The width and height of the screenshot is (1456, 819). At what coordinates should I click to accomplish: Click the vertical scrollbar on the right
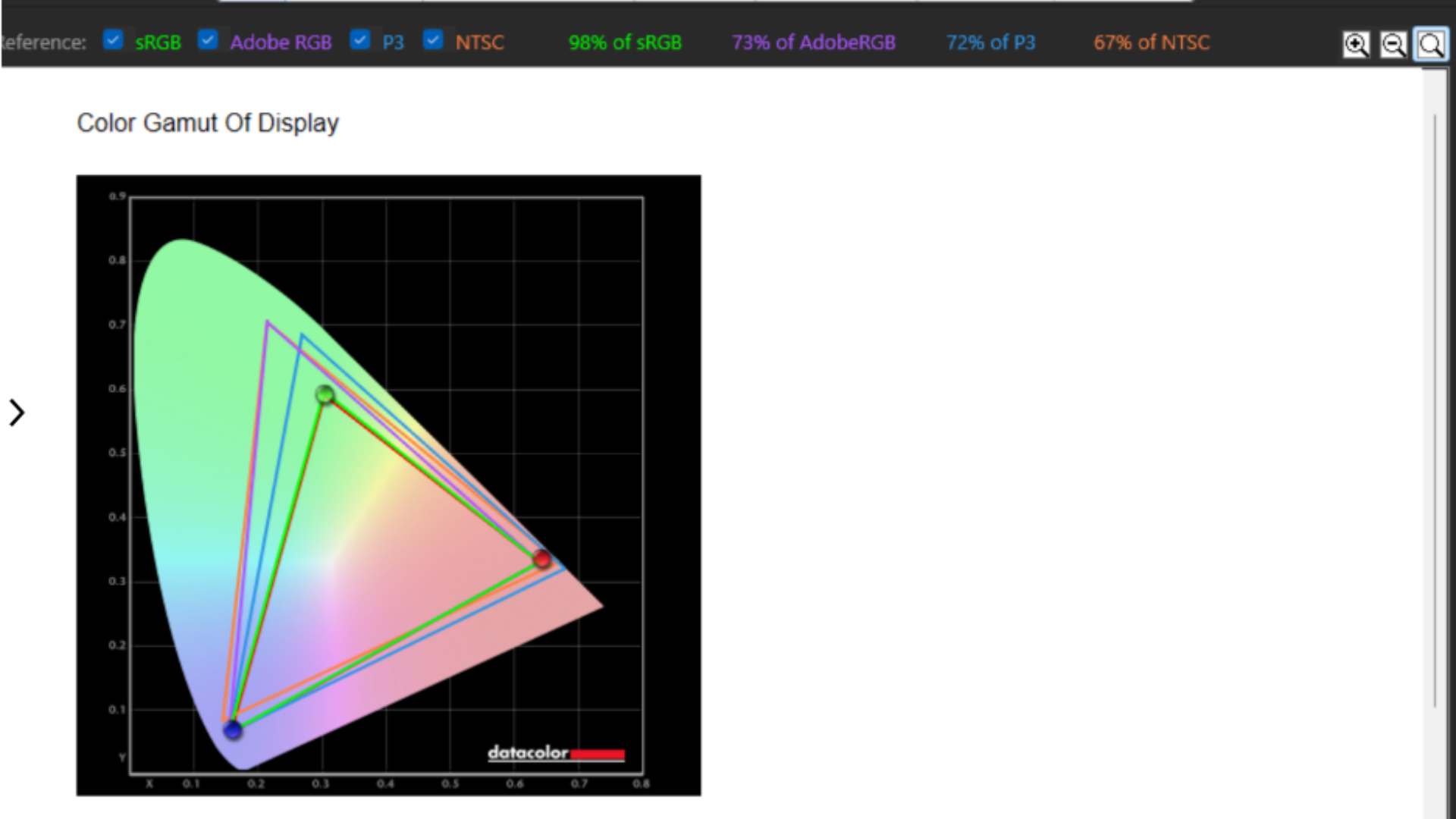click(x=1434, y=409)
